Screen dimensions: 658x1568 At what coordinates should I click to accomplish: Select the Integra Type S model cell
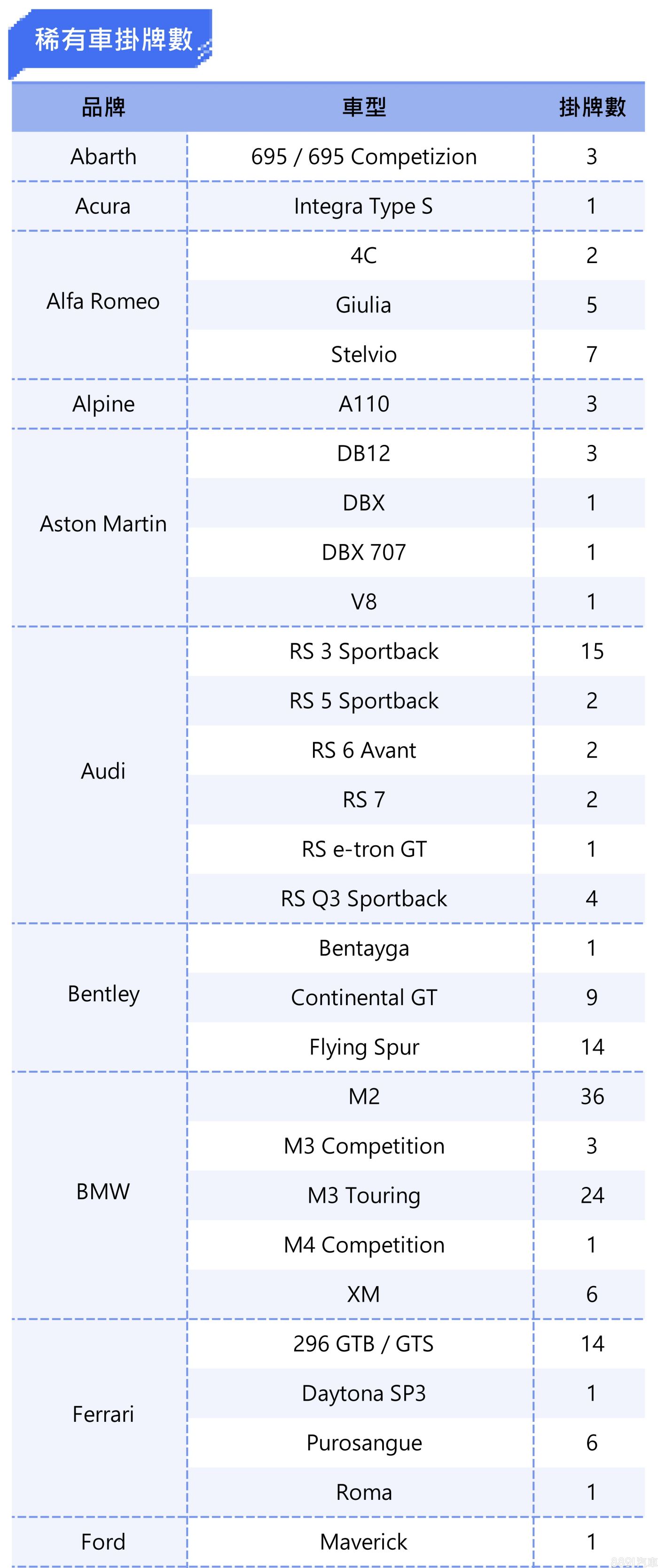(x=363, y=206)
